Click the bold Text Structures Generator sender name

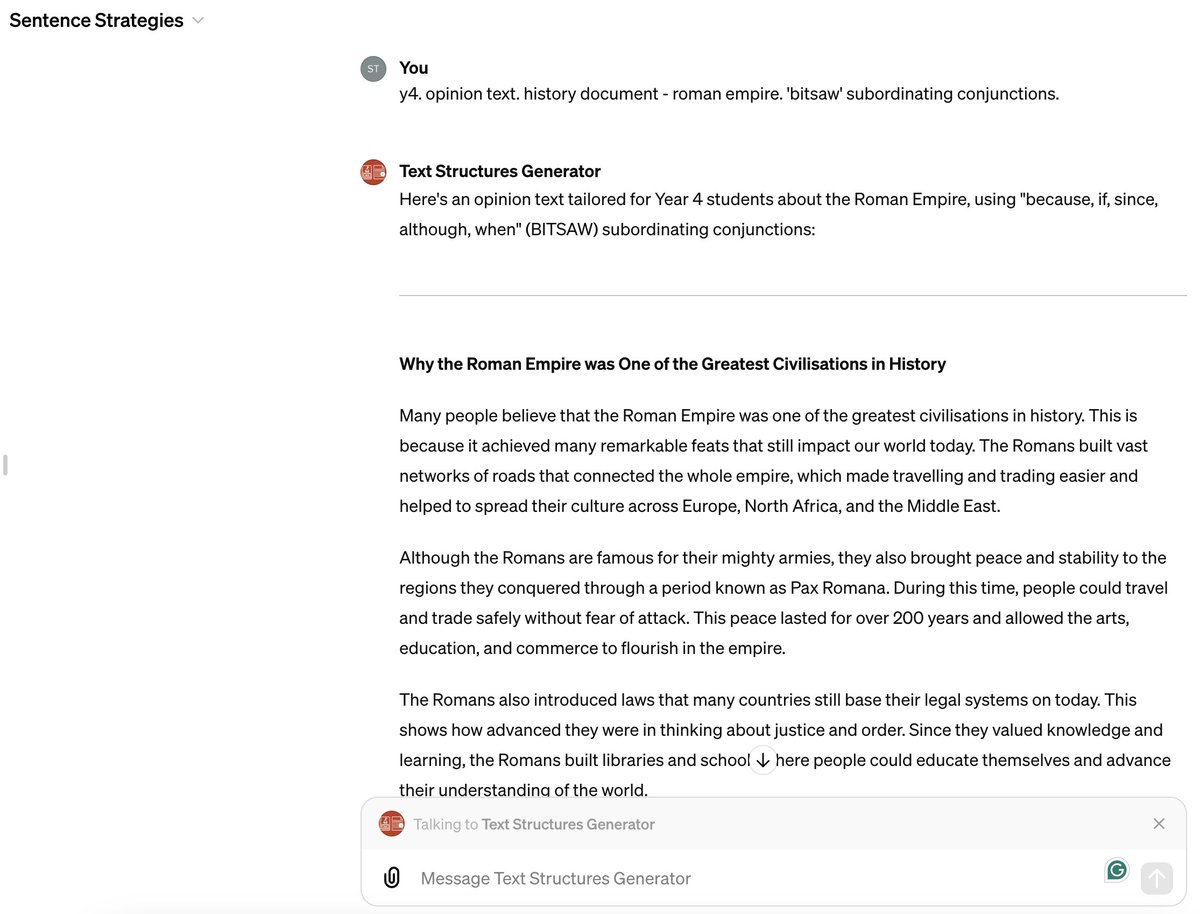(500, 171)
